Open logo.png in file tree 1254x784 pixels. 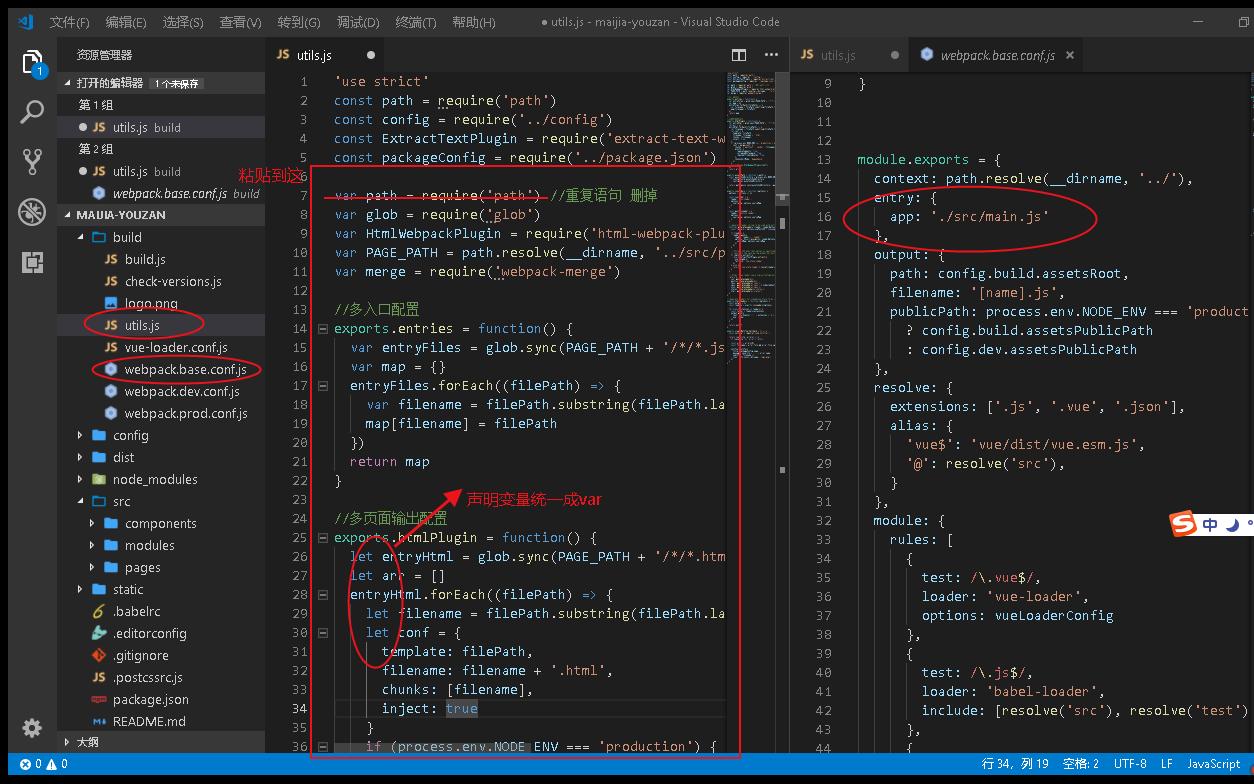tap(160, 303)
